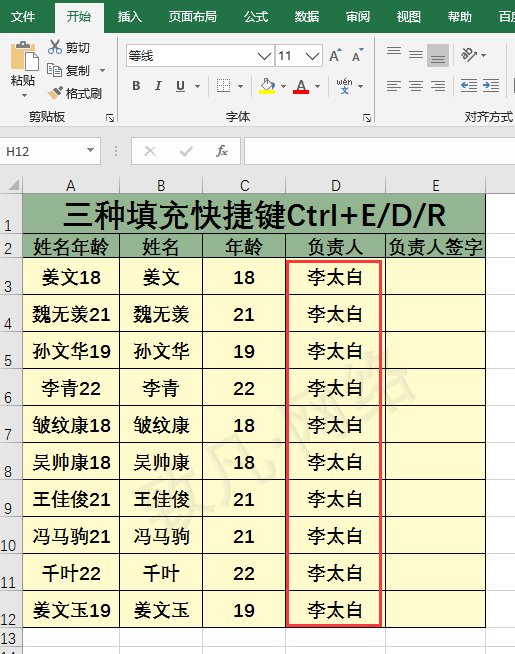Click cell 李太白 in row 12
This screenshot has width=515, height=654.
point(335,609)
